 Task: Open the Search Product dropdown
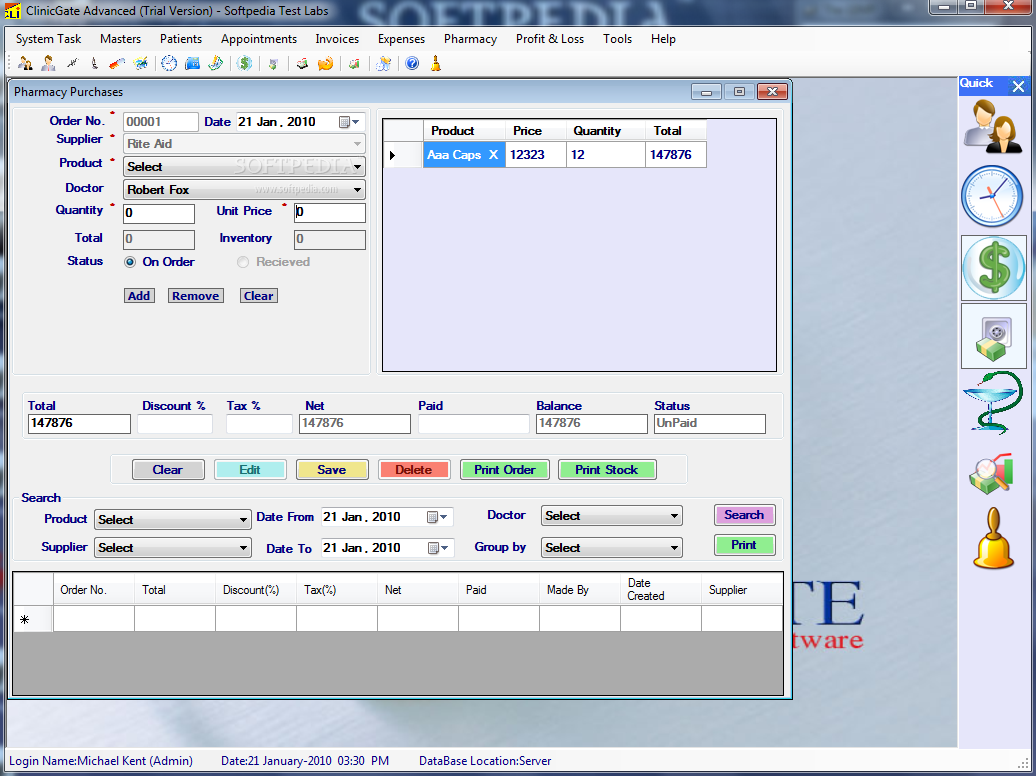pos(243,520)
